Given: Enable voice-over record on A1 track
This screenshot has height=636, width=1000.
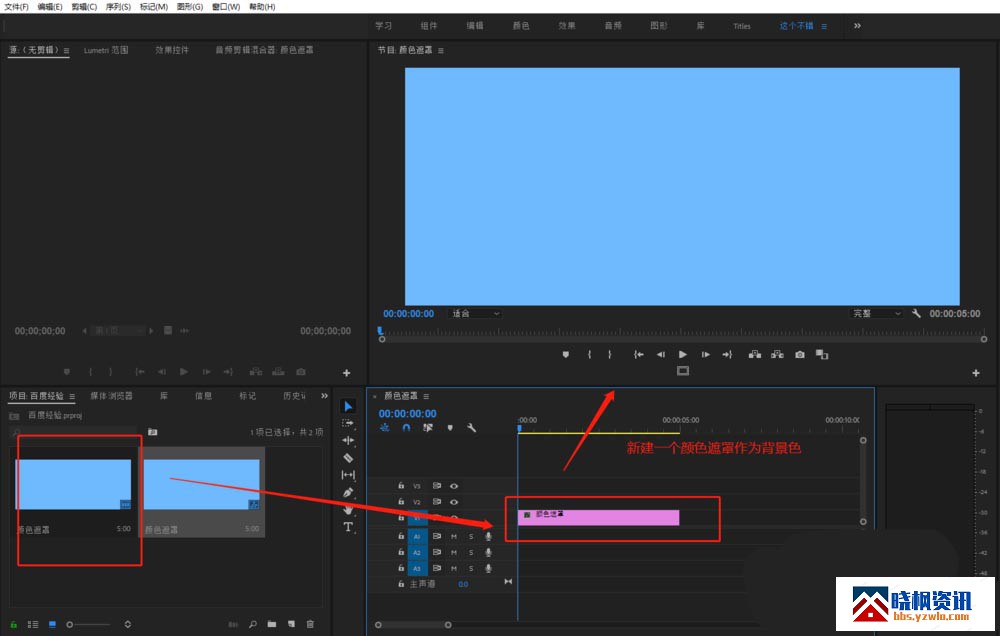Looking at the screenshot, I should [x=489, y=536].
